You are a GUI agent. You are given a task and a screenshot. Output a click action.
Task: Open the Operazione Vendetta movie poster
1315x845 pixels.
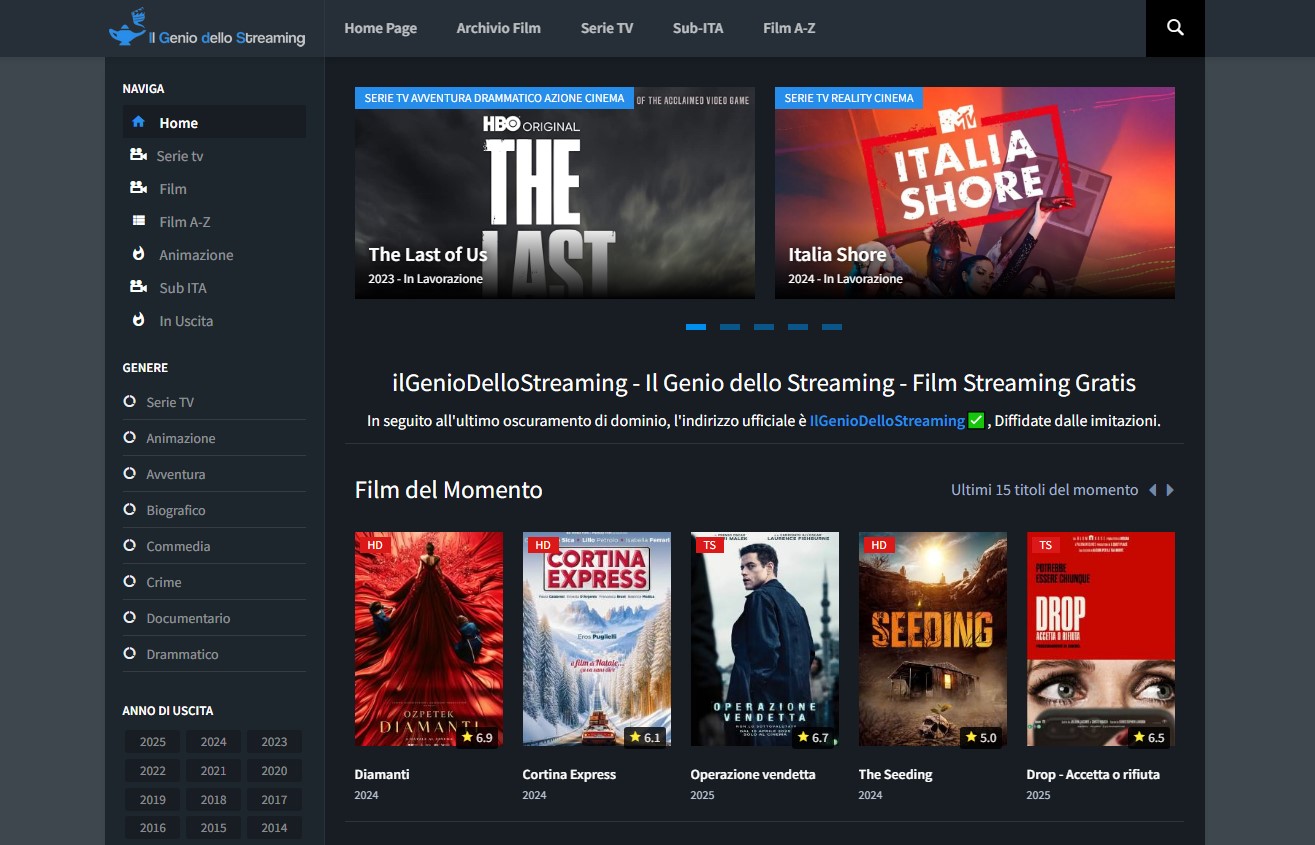tap(765, 639)
